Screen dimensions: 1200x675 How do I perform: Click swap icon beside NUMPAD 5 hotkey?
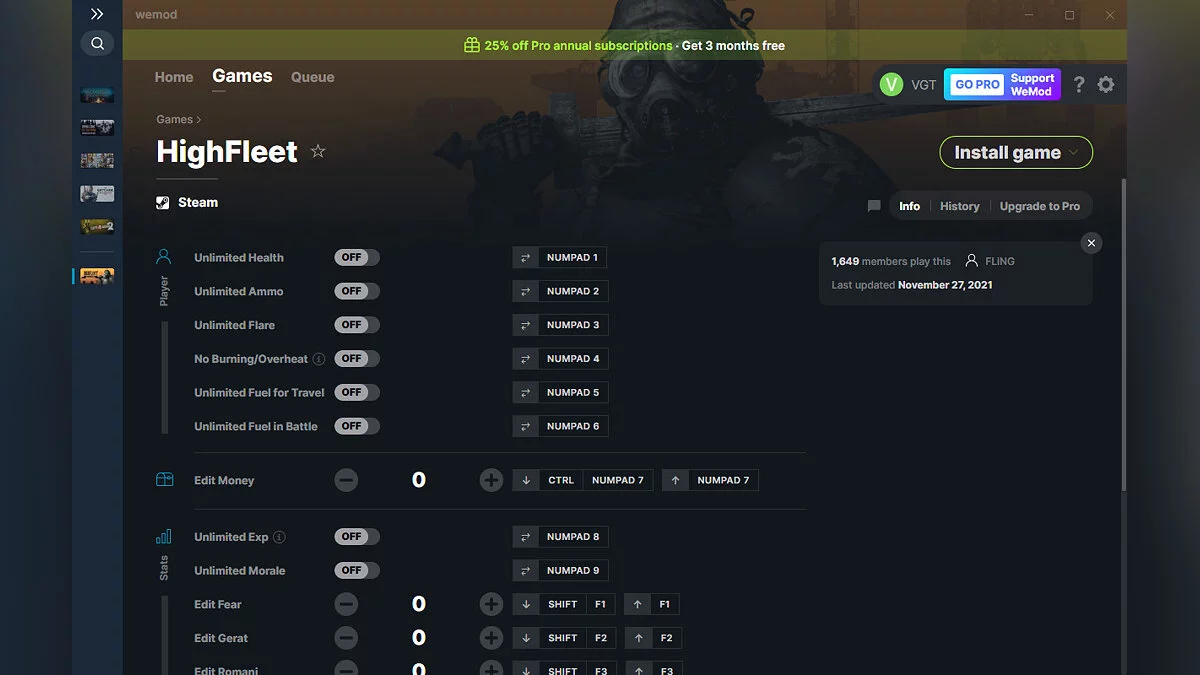point(525,392)
